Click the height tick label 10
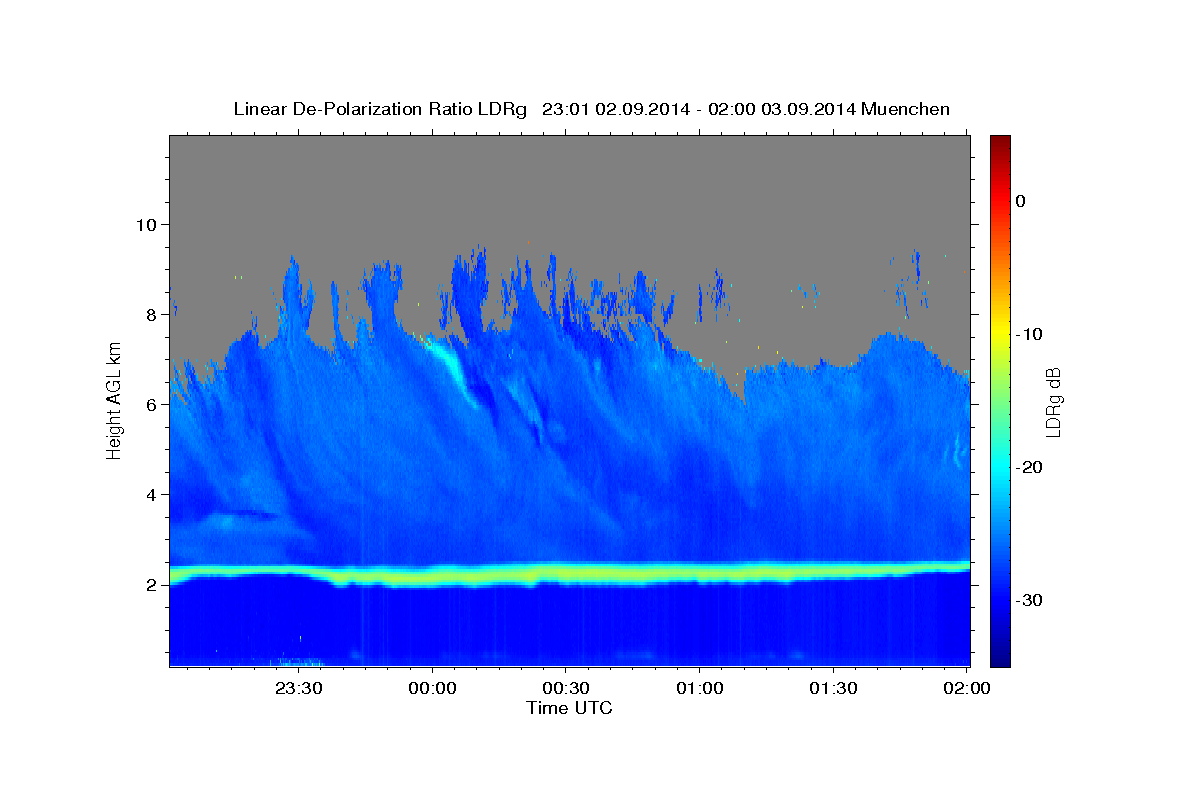 click(x=145, y=224)
